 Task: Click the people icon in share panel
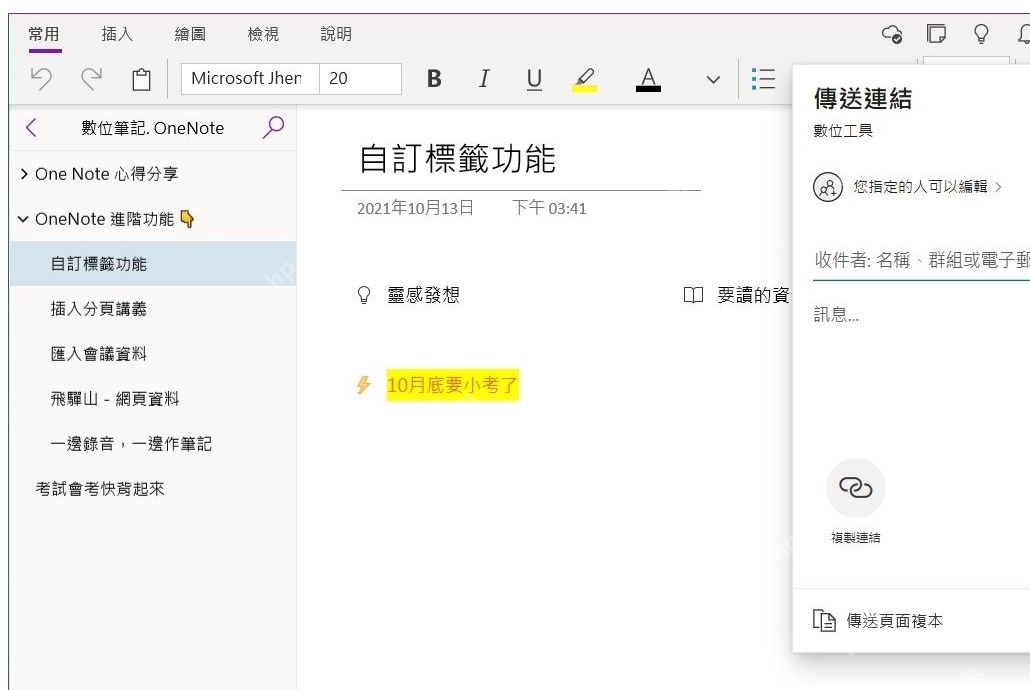[828, 187]
